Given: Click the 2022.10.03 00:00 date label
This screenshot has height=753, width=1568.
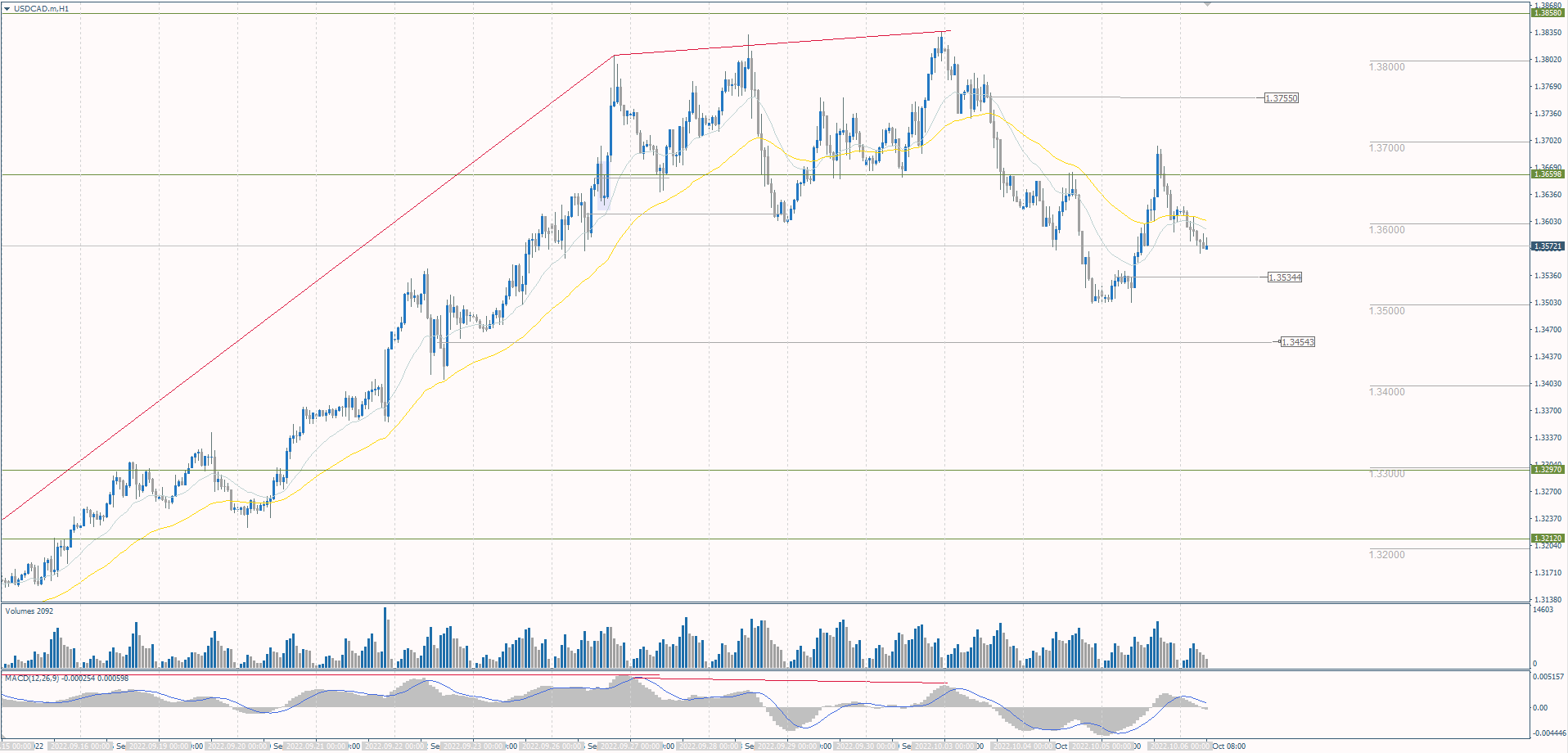Looking at the screenshot, I should tap(944, 746).
